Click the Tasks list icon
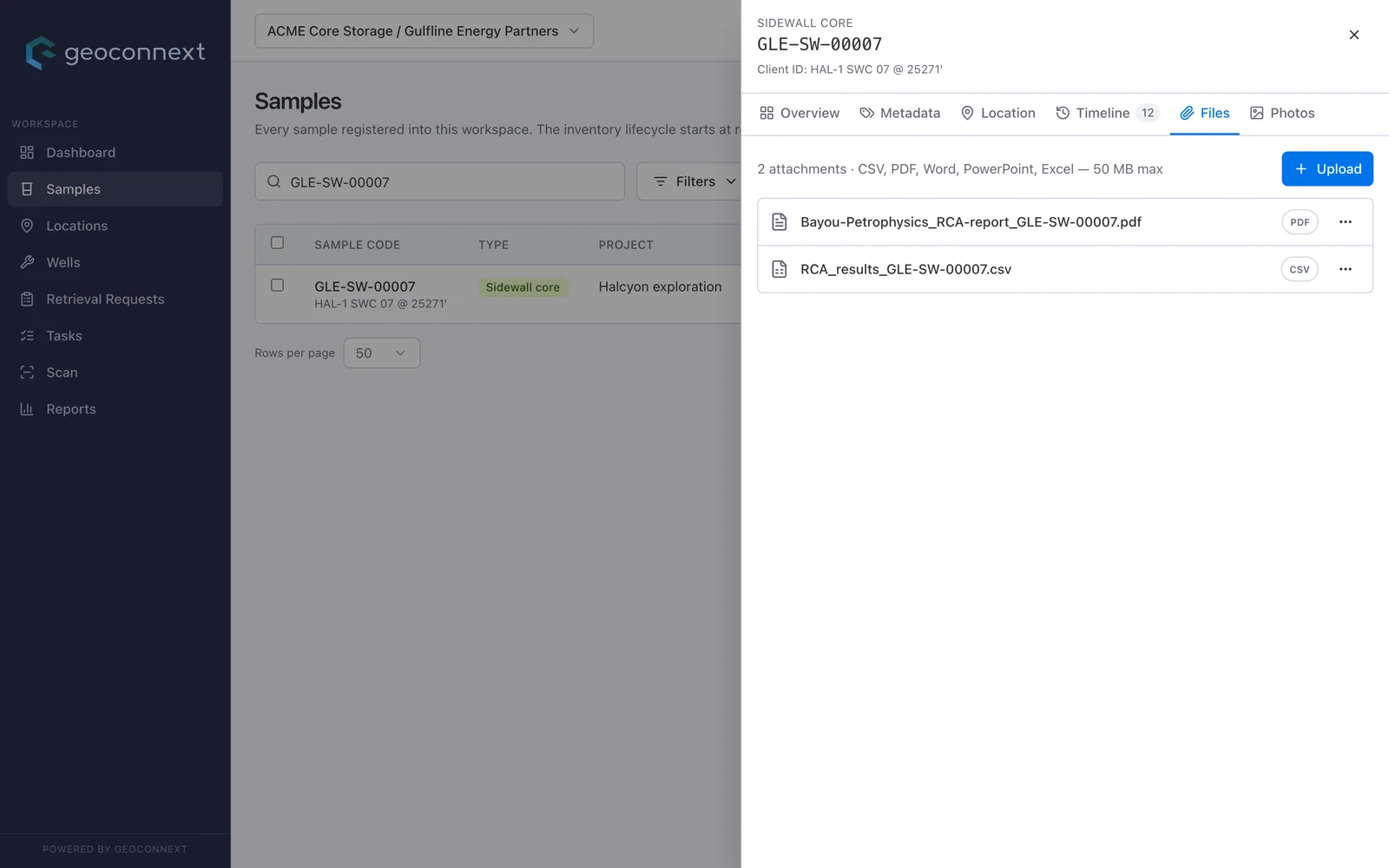 click(27, 336)
